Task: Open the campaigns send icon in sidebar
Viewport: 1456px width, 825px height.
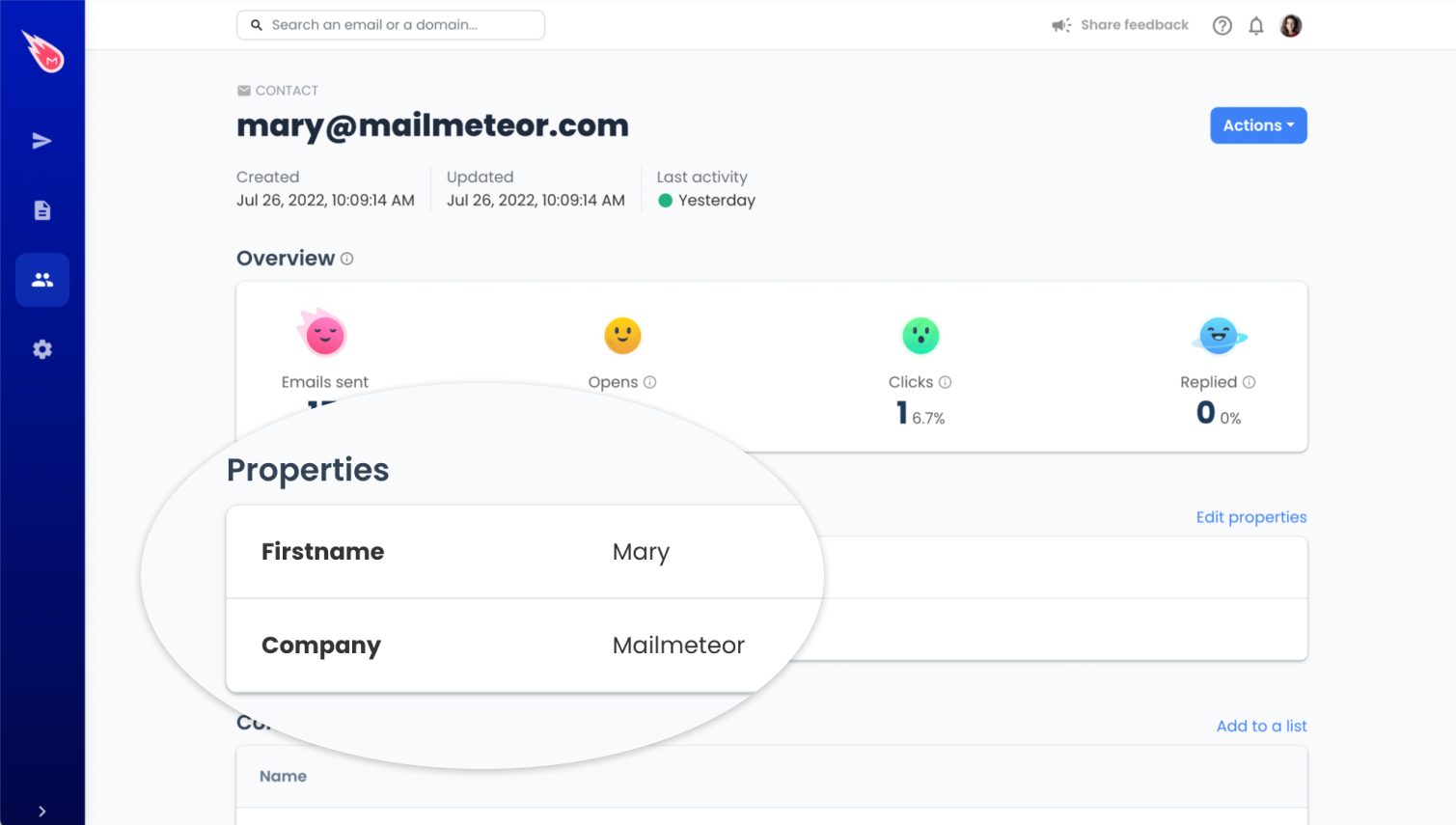Action: point(41,141)
